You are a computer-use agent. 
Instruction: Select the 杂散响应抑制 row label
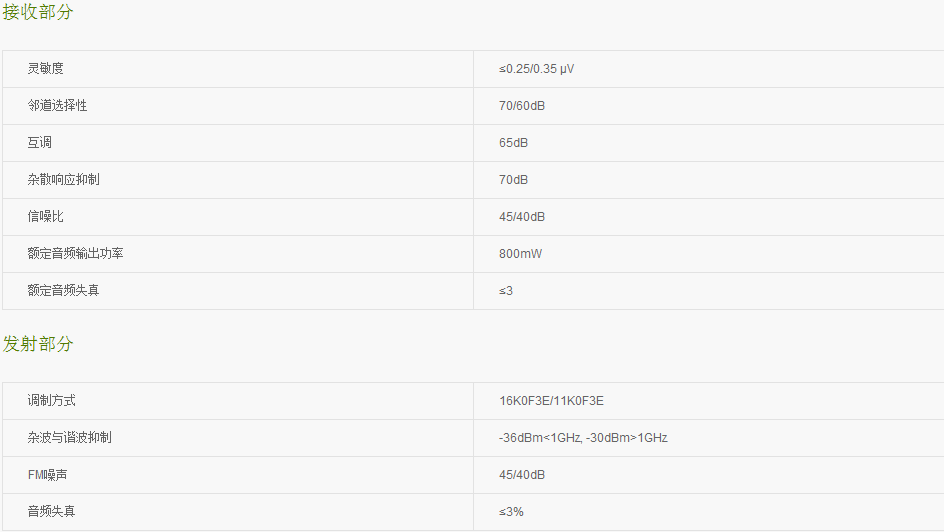pyautogui.click(x=63, y=179)
